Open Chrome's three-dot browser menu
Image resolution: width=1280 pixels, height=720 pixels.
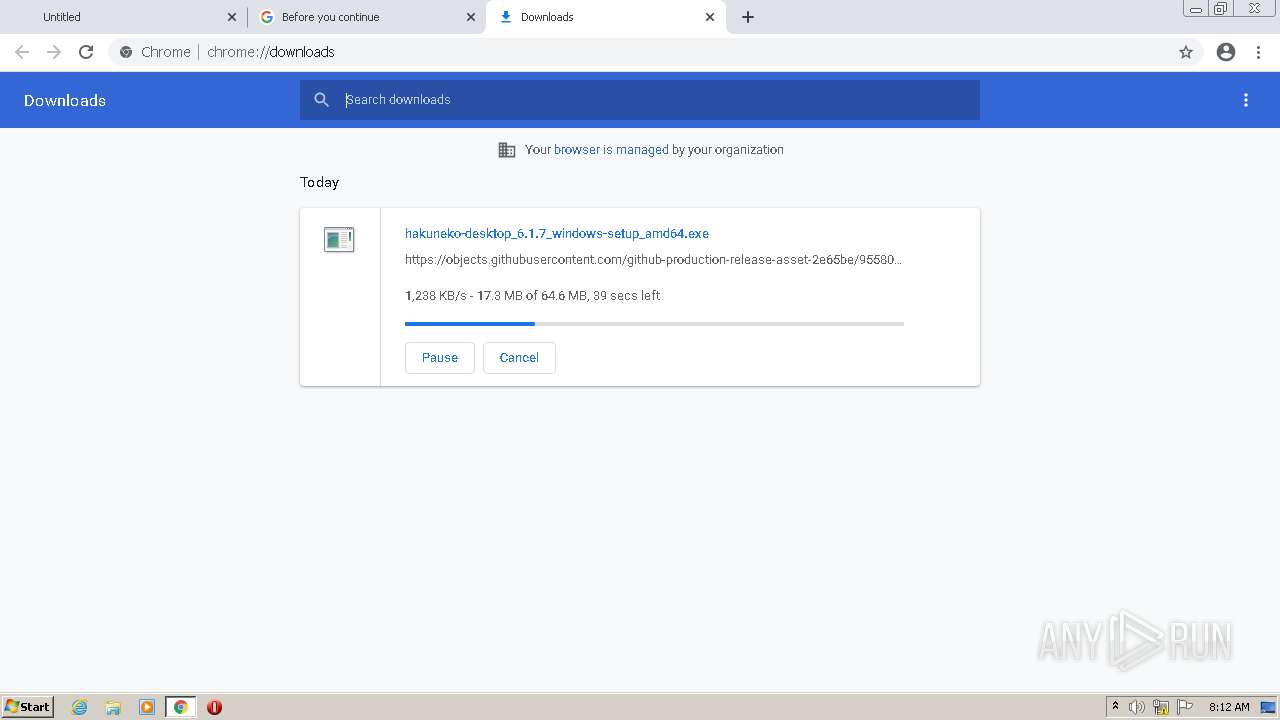coord(1259,52)
